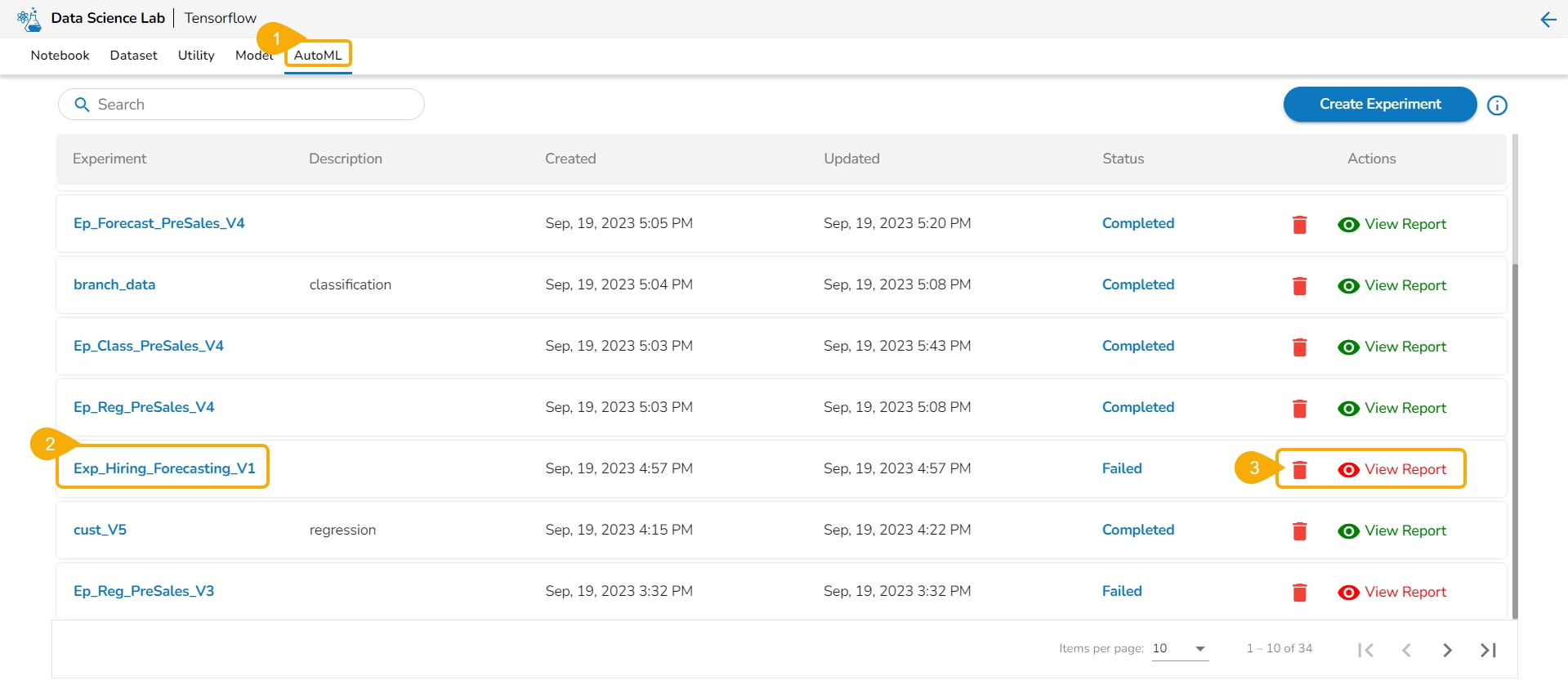Click the back arrow at top right
Viewport: 1568px width, 685px height.
click(x=1548, y=19)
